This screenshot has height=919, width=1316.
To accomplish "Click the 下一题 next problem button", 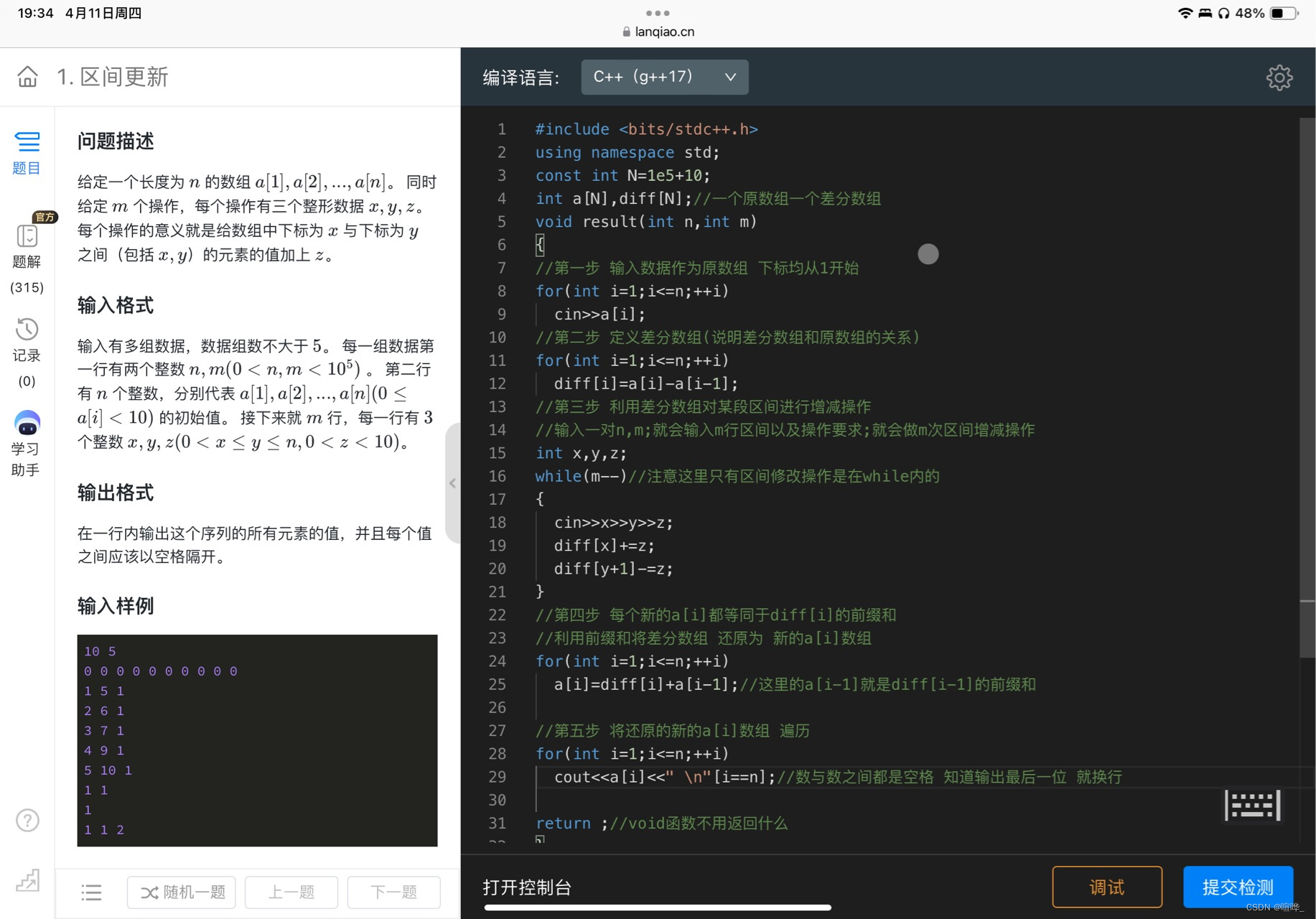I will (x=393, y=892).
